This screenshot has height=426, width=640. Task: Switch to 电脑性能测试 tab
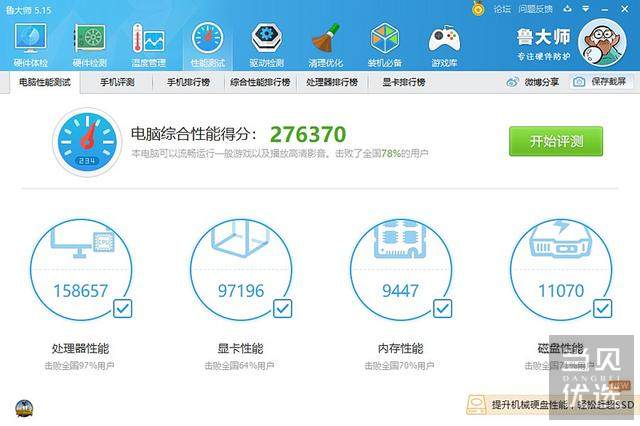click(x=45, y=82)
